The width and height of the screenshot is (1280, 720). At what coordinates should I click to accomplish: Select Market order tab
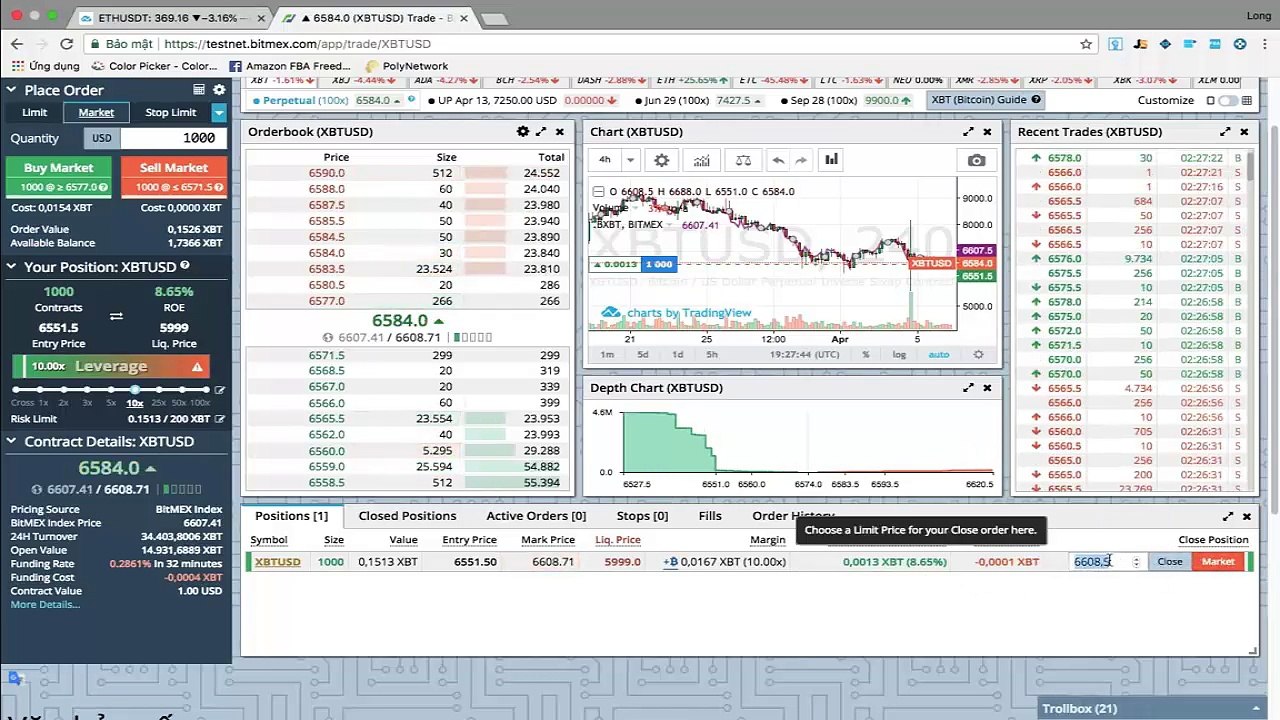point(96,112)
